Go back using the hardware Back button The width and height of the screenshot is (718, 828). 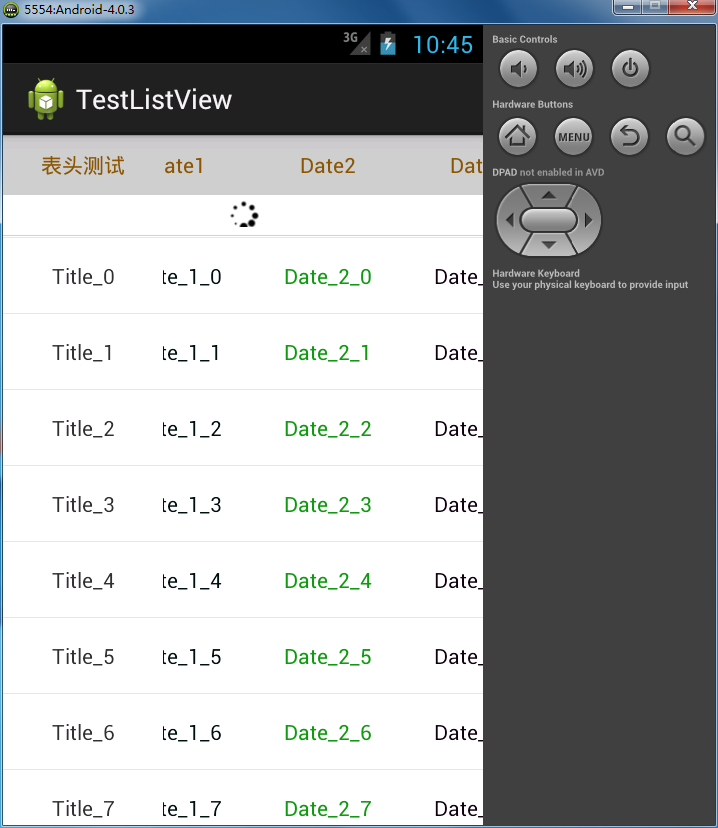(629, 137)
